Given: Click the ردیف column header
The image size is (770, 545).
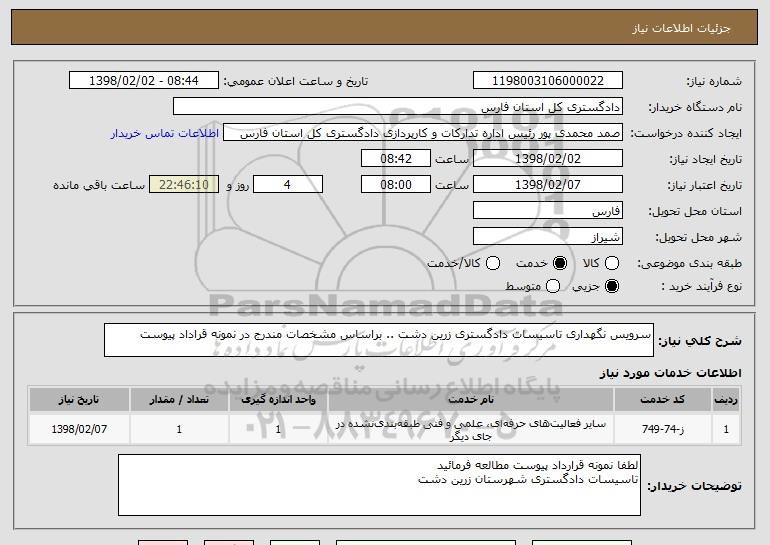Looking at the screenshot, I should (726, 400).
